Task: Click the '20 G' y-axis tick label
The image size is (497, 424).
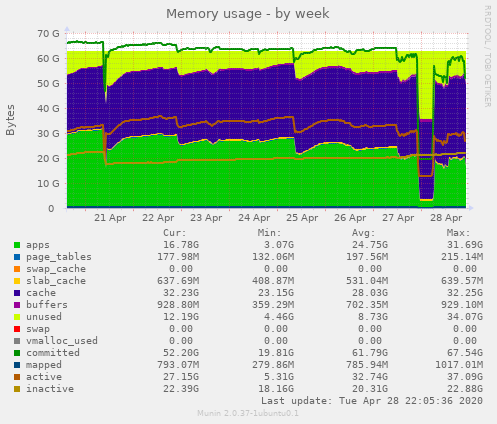Action: point(48,158)
